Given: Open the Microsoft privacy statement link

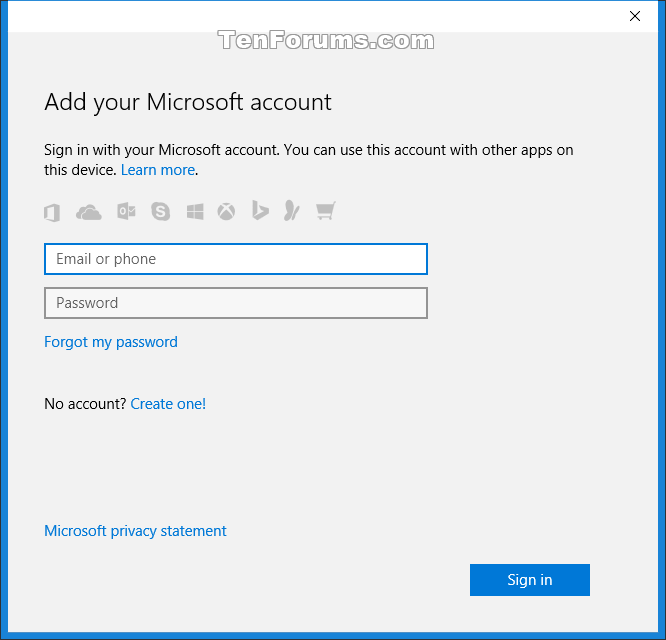Looking at the screenshot, I should pos(135,531).
